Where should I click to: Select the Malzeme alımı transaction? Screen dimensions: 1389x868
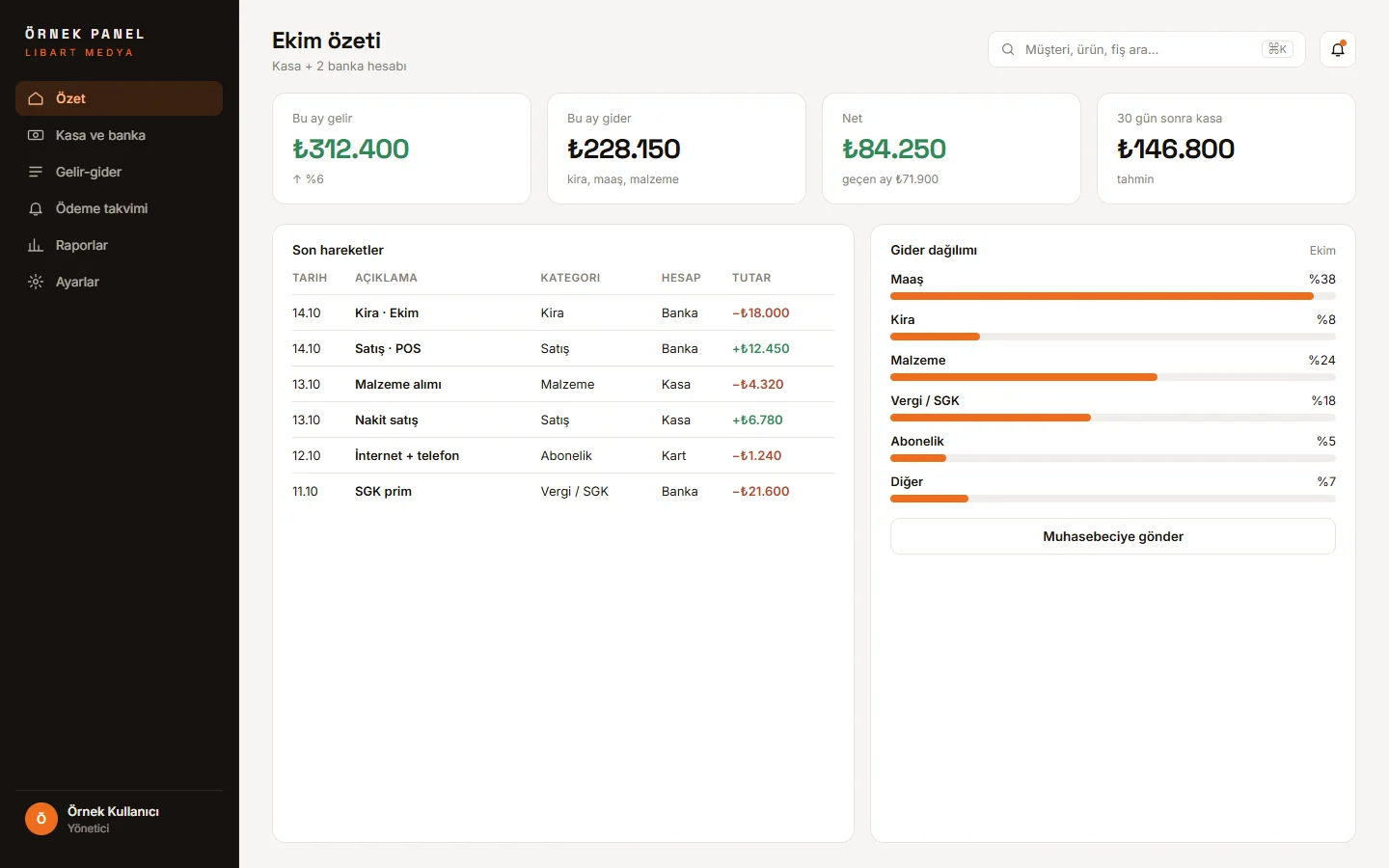coord(563,384)
